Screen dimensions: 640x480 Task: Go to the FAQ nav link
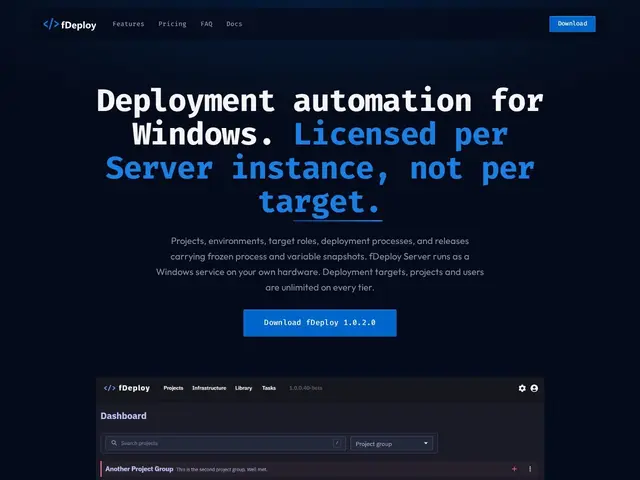pos(207,24)
